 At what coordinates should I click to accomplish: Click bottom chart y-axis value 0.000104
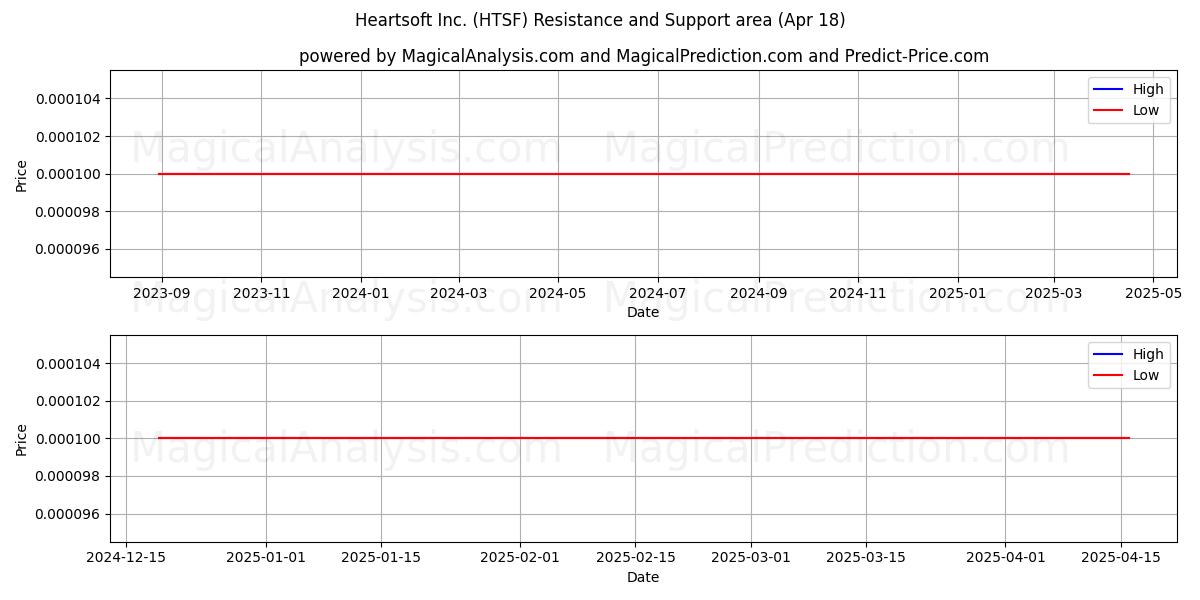coord(68,364)
